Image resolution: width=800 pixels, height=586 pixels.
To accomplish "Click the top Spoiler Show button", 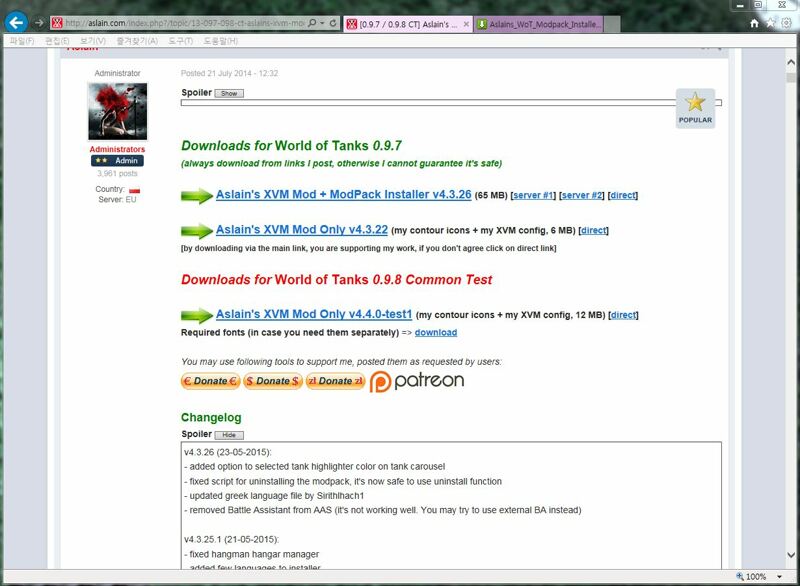I will pyautogui.click(x=229, y=93).
